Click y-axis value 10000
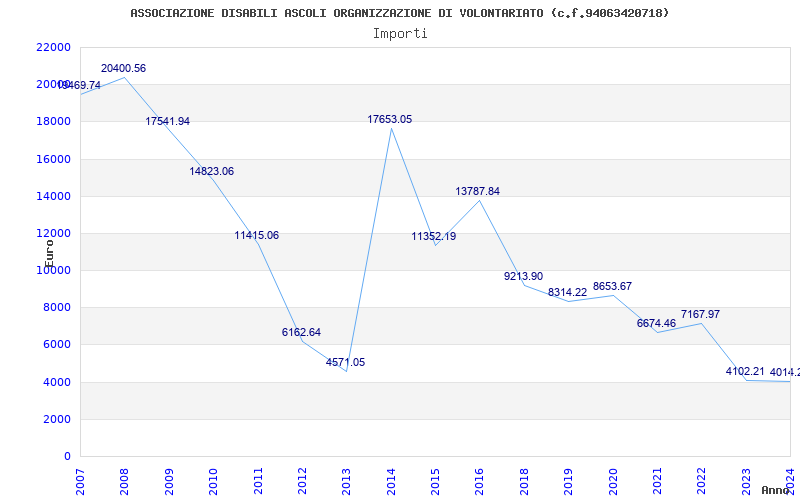This screenshot has width=800, height=500. [54, 270]
